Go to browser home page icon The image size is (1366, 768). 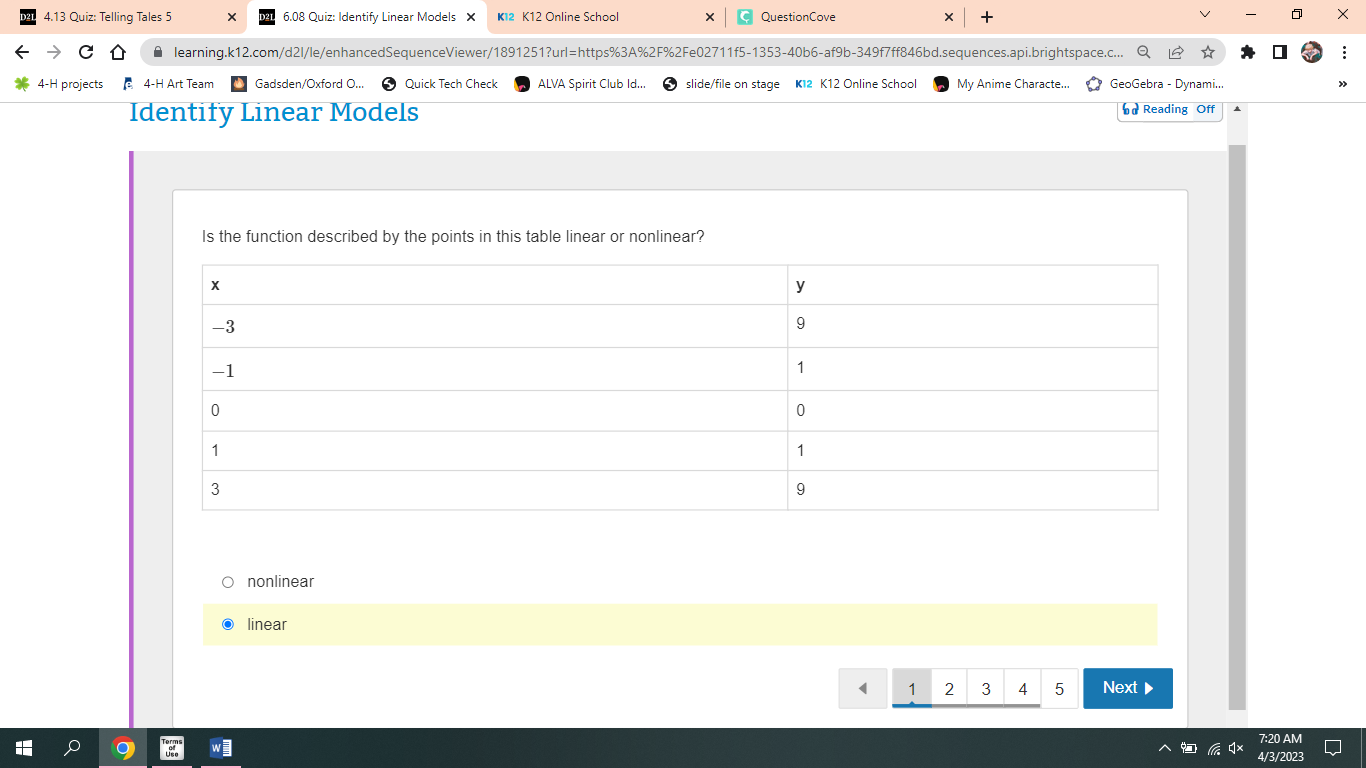(x=117, y=52)
